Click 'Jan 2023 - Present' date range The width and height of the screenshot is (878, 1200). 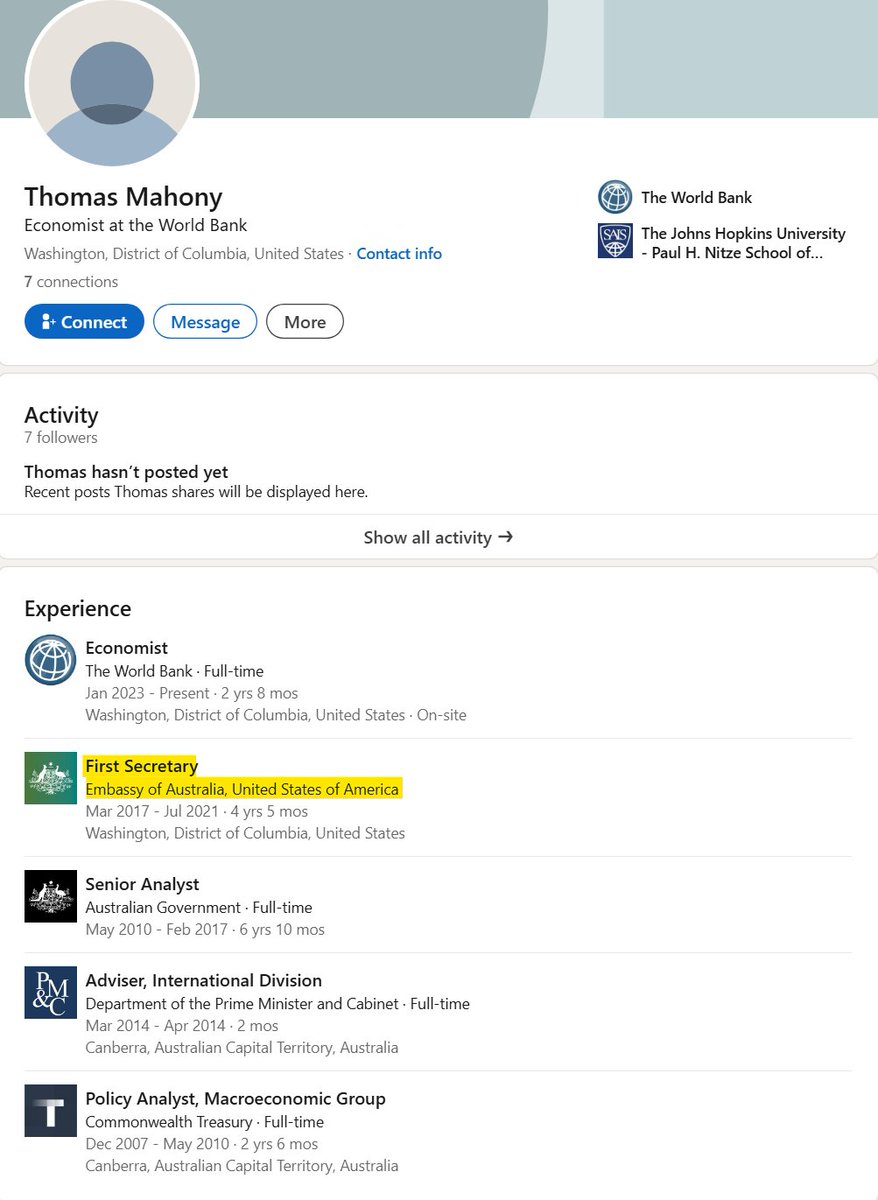coord(148,693)
